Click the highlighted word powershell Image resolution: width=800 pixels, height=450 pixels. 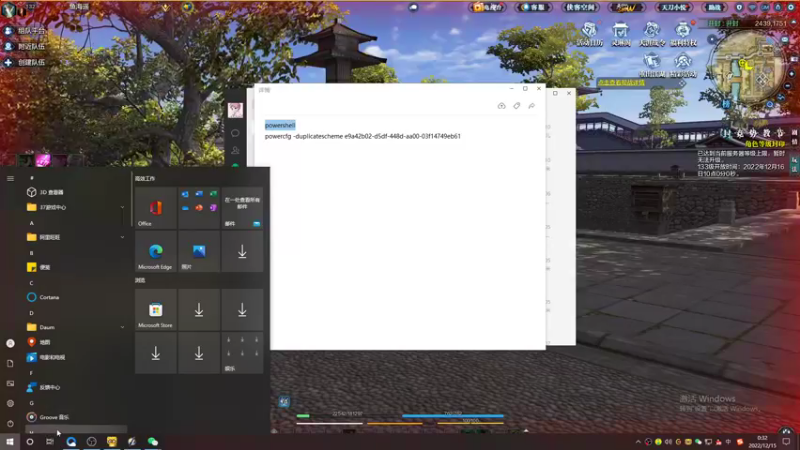(280, 126)
